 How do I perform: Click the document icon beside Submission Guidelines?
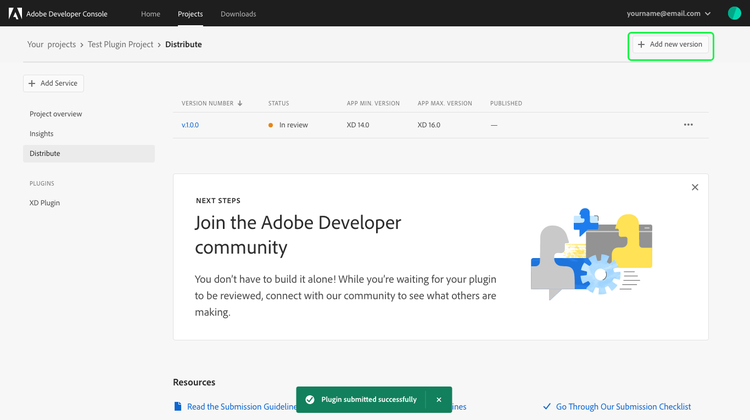(178, 407)
